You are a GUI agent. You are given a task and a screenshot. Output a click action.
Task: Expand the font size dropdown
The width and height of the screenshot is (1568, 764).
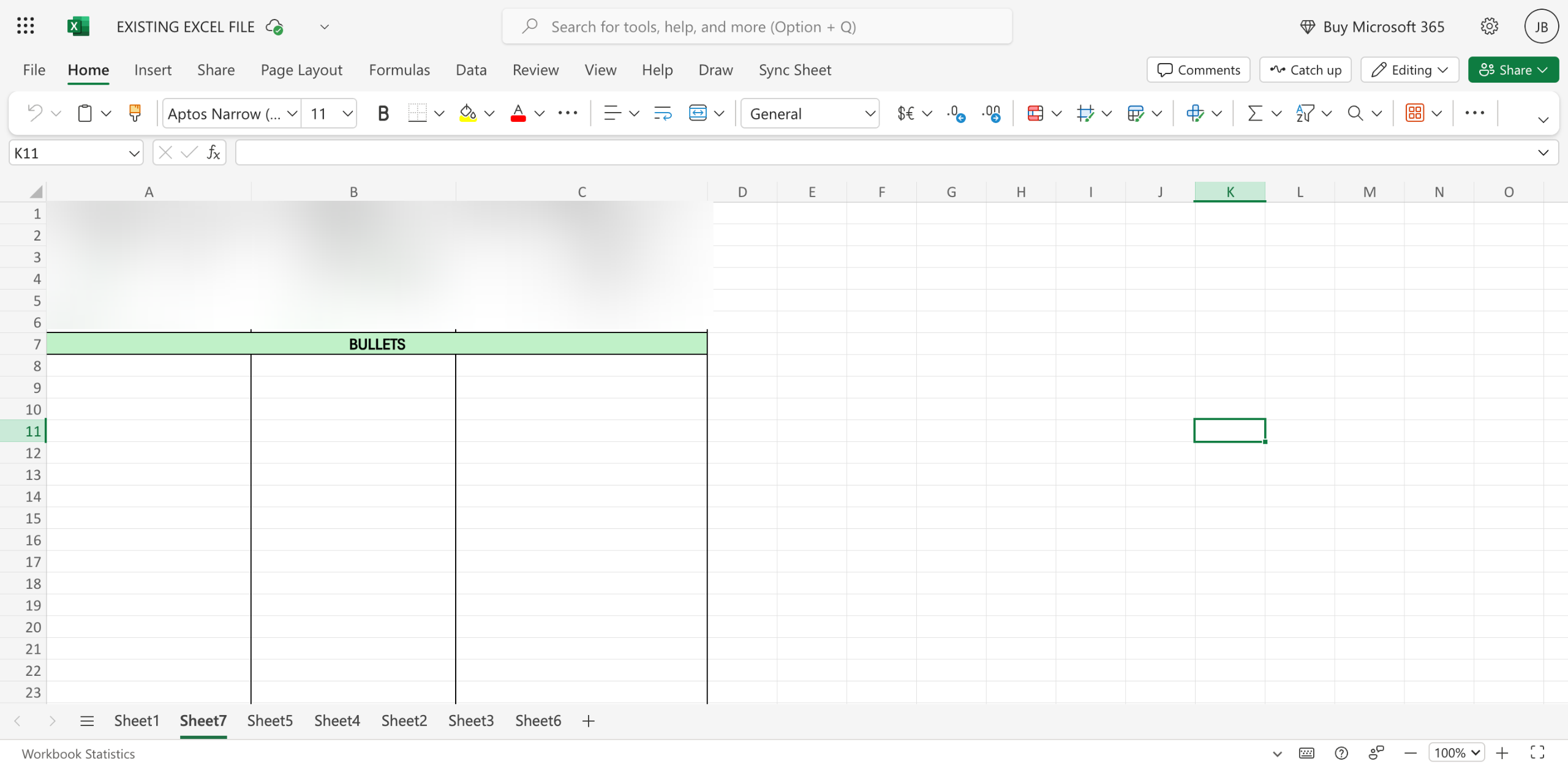pos(347,113)
